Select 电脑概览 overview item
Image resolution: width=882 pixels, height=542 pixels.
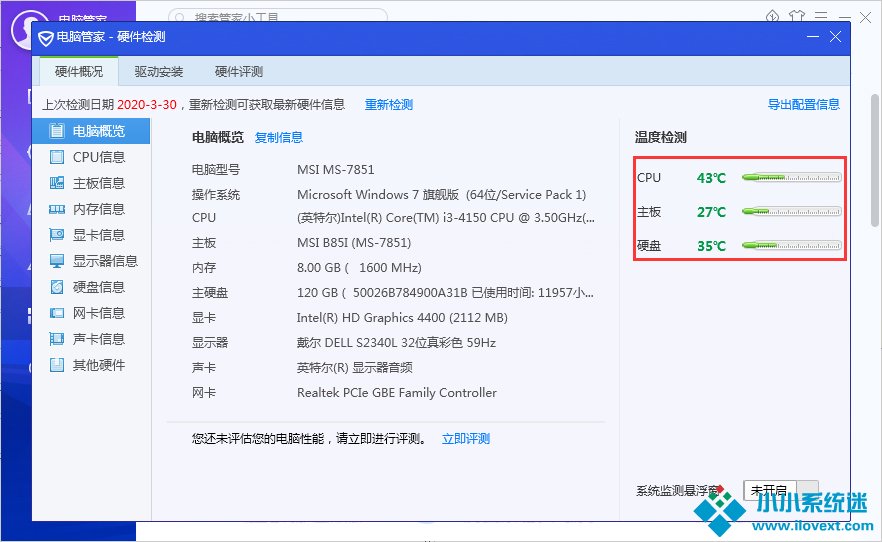98,131
